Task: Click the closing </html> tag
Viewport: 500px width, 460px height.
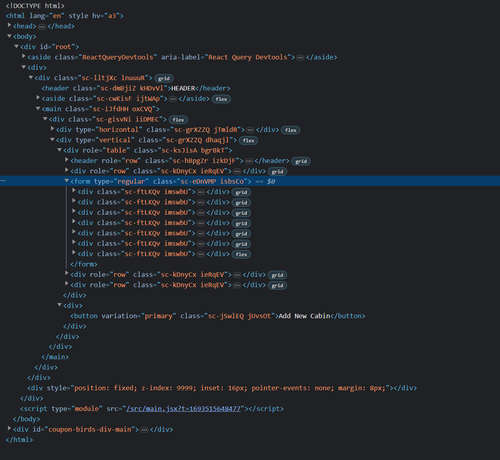Action: point(19,440)
